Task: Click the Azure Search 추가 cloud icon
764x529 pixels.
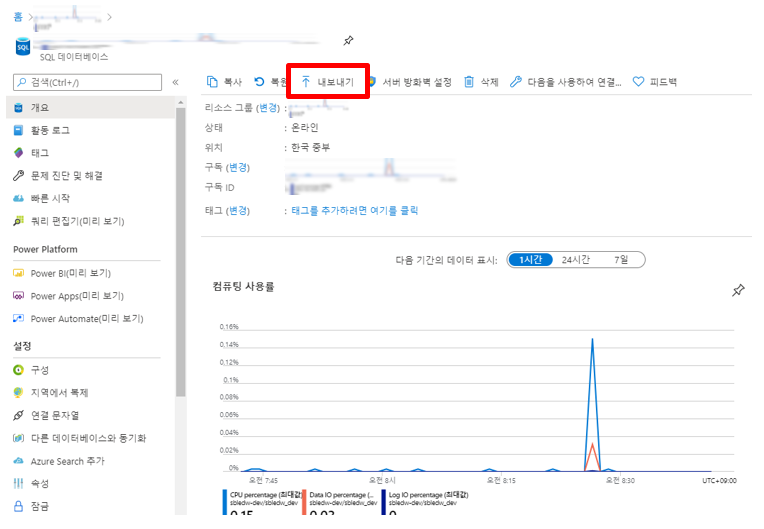Action: point(19,460)
